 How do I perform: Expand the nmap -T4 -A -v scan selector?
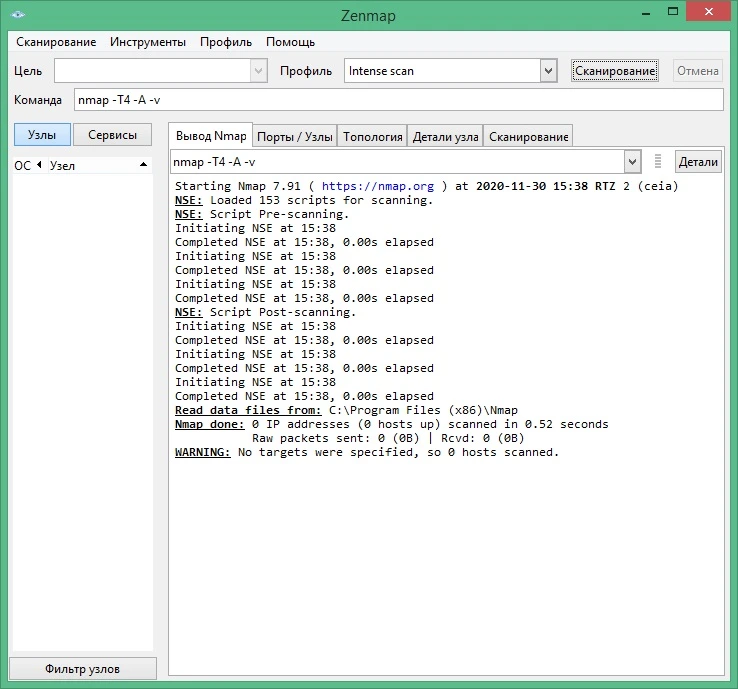click(x=633, y=162)
